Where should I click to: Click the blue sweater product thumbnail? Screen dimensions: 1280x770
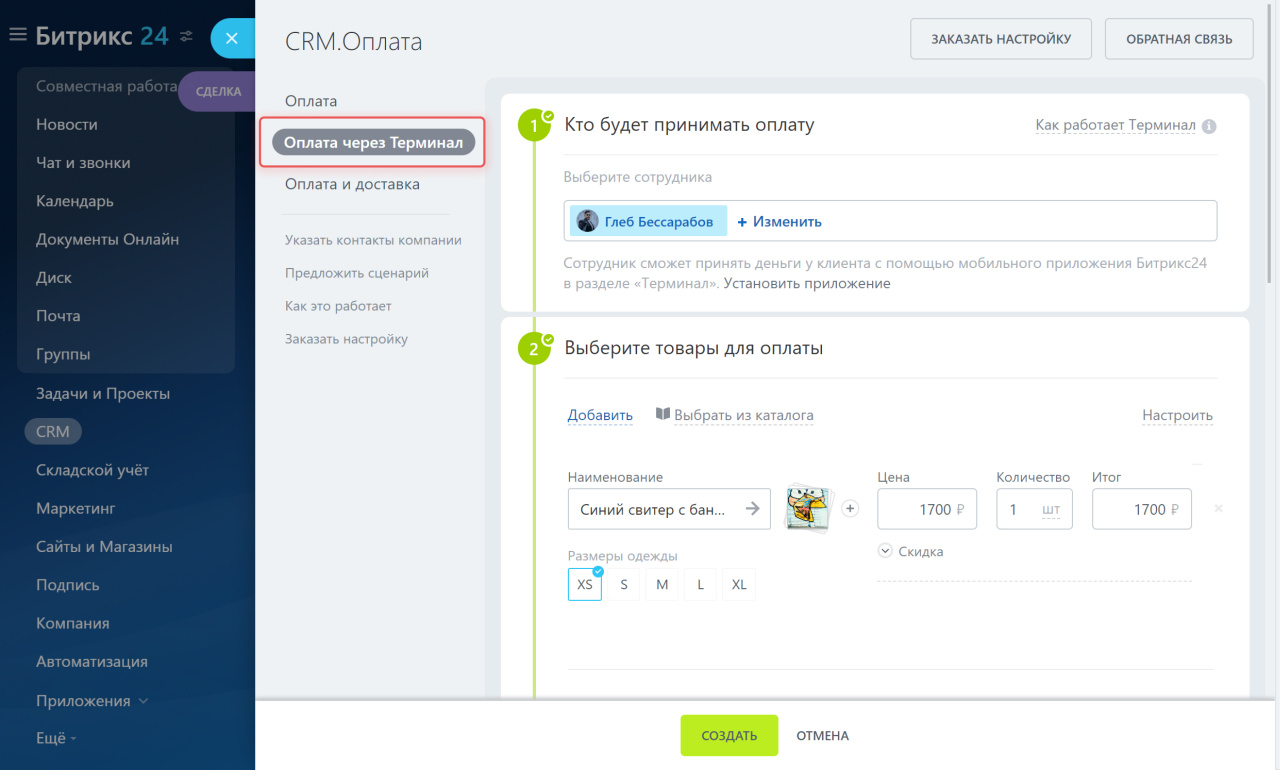810,508
